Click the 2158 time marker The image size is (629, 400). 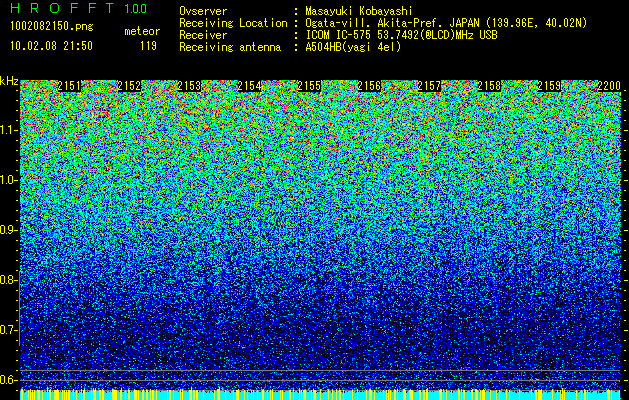click(x=489, y=86)
